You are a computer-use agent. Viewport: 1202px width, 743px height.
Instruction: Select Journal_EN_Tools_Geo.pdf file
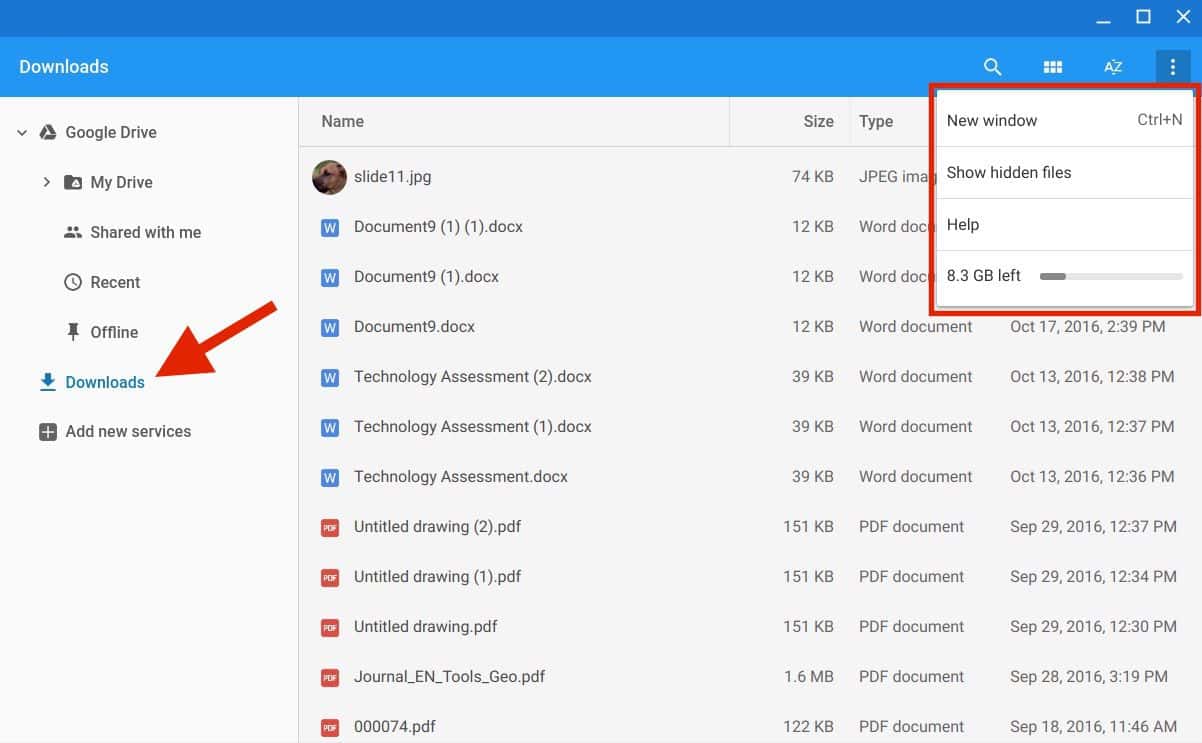point(449,676)
